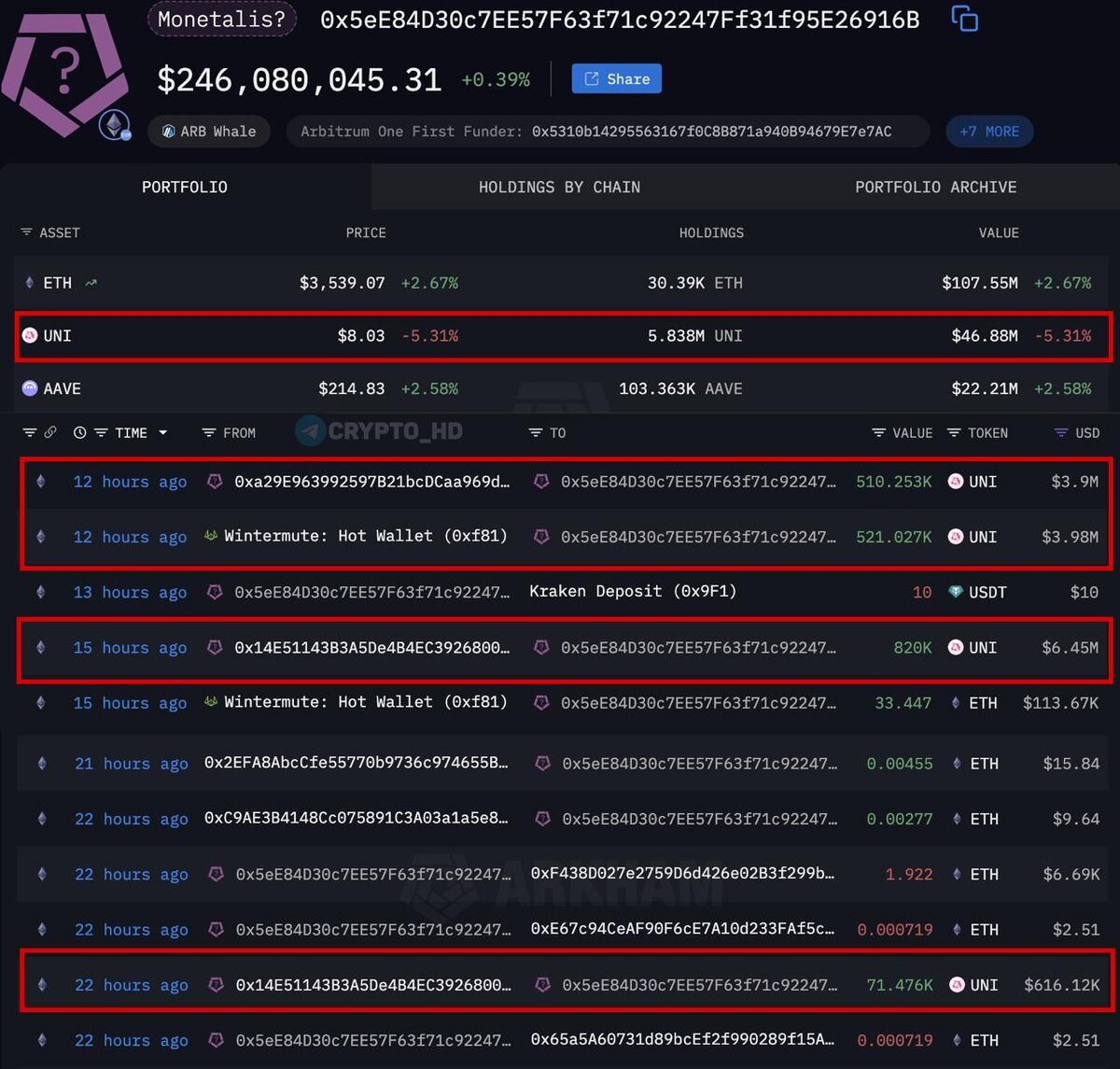Click the chain link icon in transactions header
Screen dimensions: 1120x1069
50,432
